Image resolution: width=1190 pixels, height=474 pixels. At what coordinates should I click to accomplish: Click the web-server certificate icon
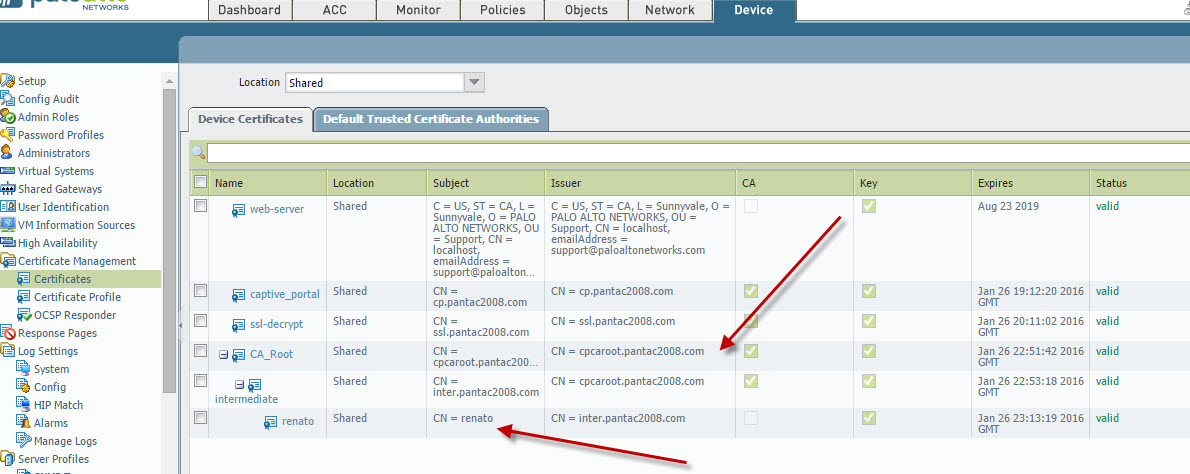pos(239,210)
